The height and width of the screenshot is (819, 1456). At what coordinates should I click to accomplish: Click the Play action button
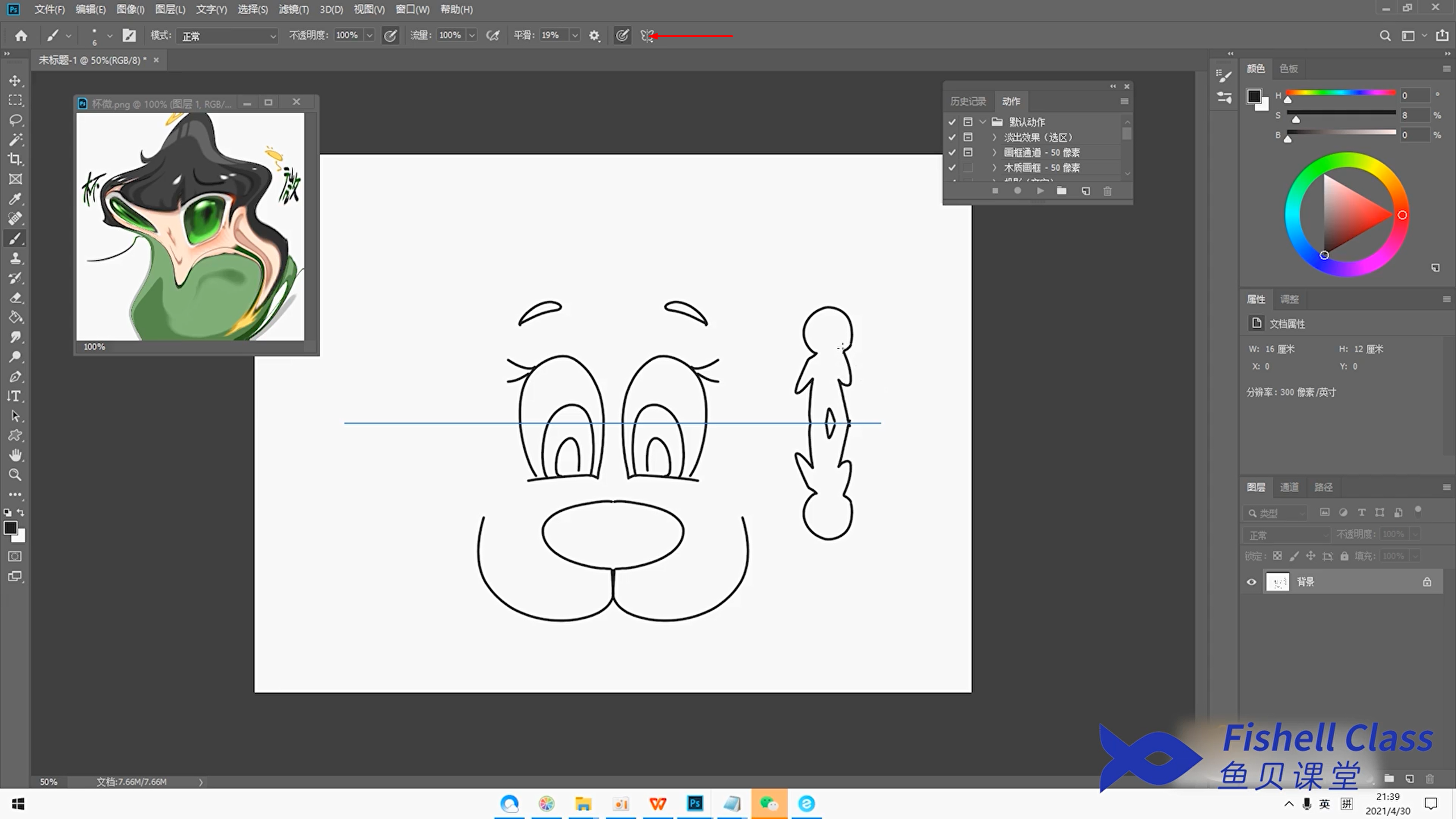point(1040,191)
